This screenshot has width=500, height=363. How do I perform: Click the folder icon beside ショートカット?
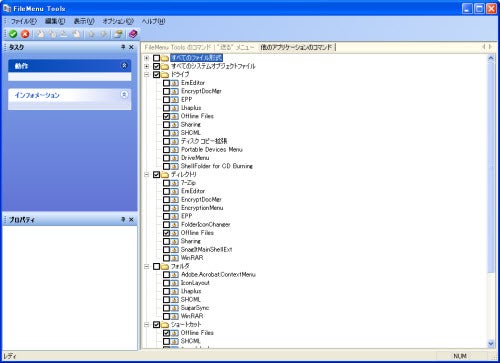pos(165,325)
